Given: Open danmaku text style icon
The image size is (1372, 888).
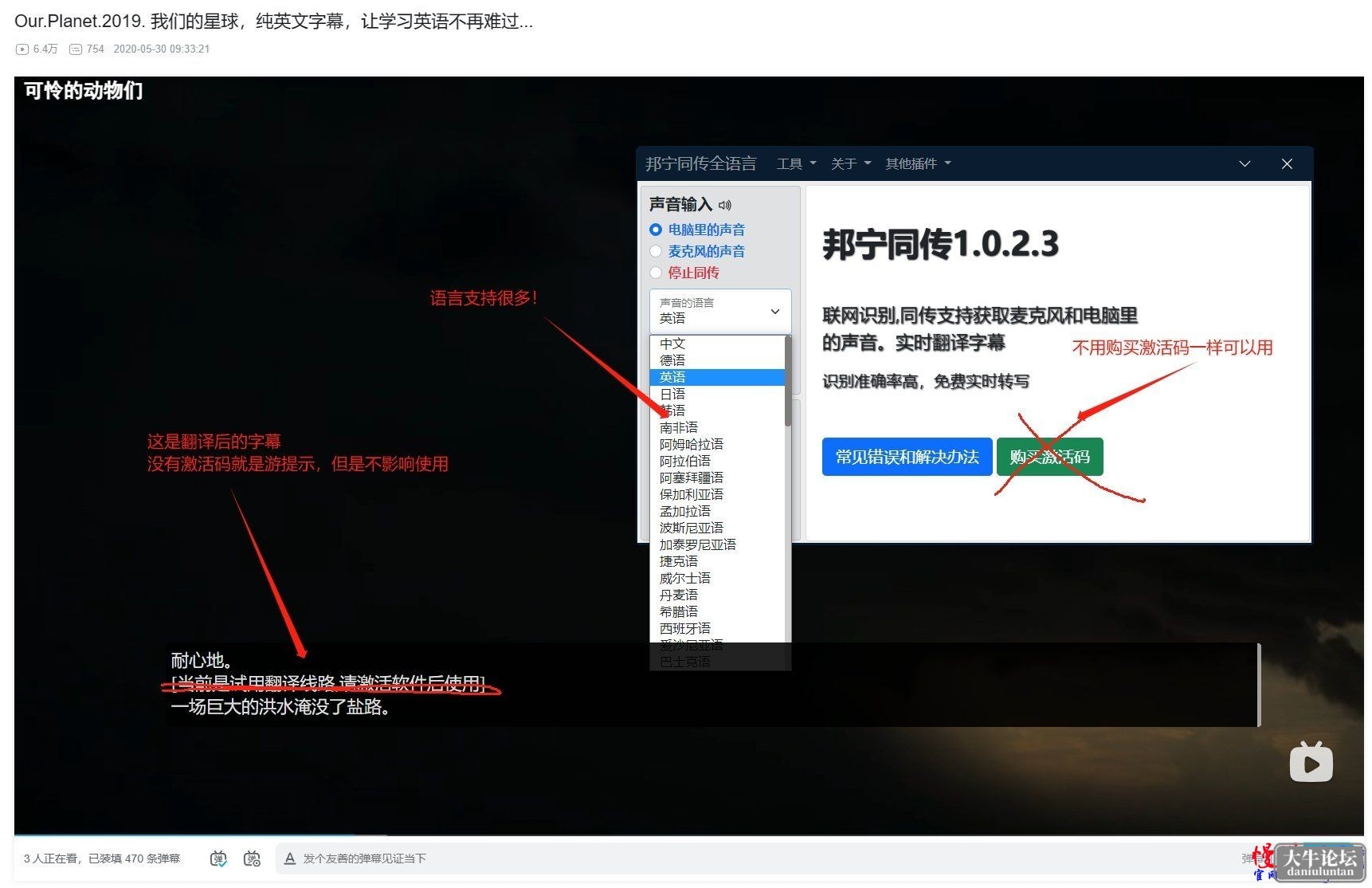Looking at the screenshot, I should (x=290, y=859).
